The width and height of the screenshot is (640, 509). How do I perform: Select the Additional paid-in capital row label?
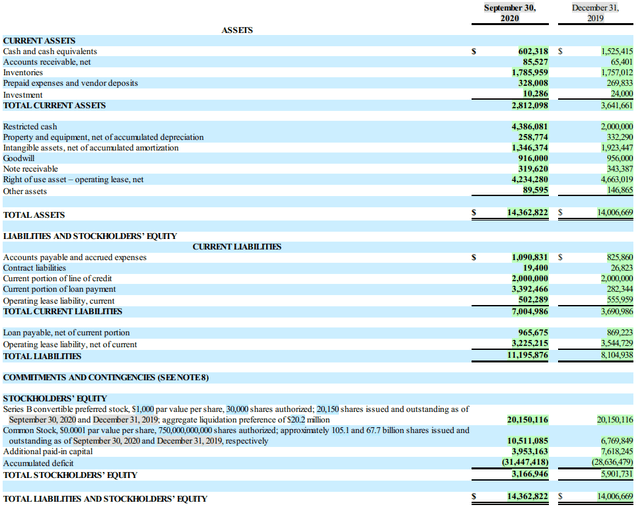point(46,452)
